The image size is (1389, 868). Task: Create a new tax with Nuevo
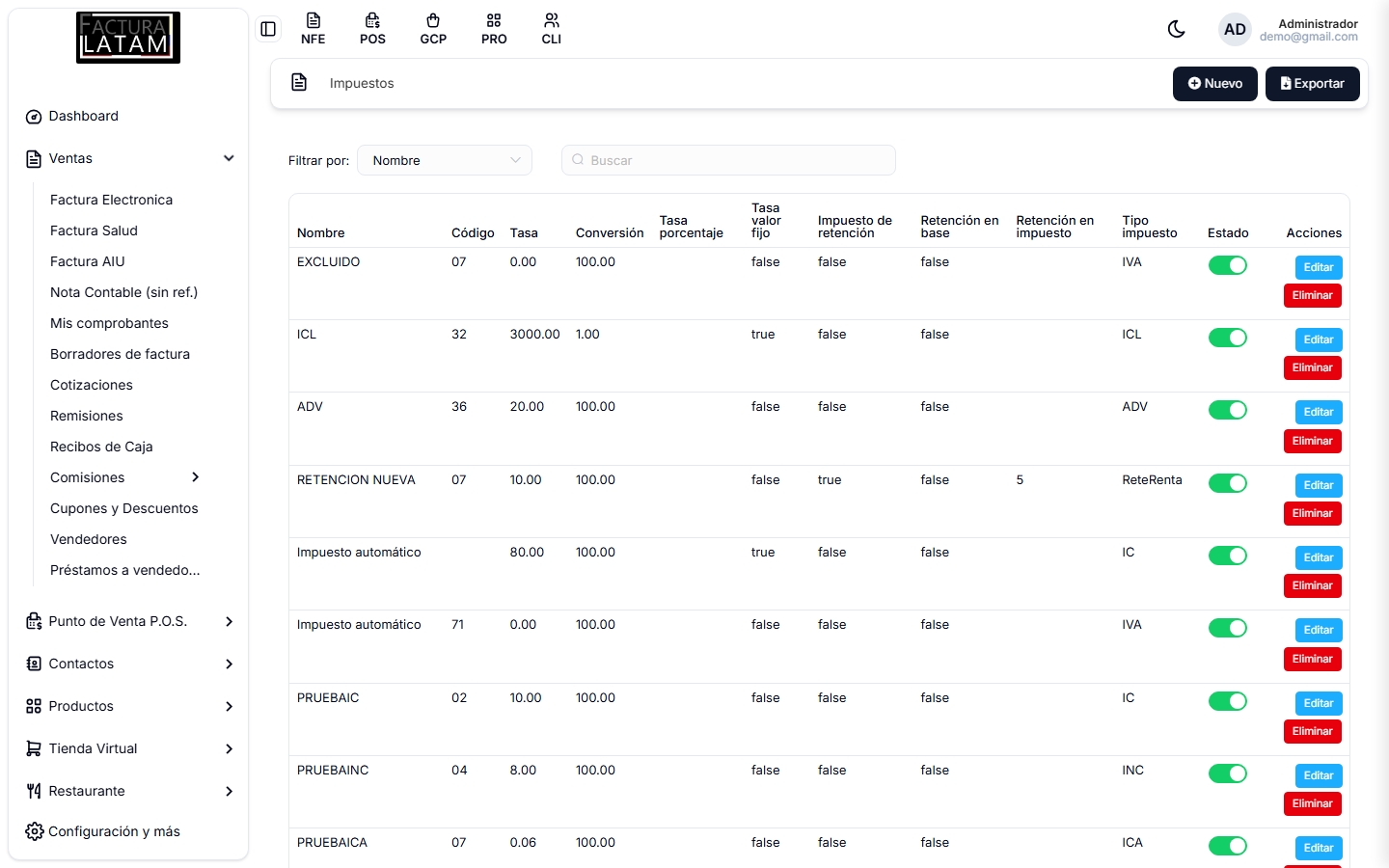pos(1215,83)
